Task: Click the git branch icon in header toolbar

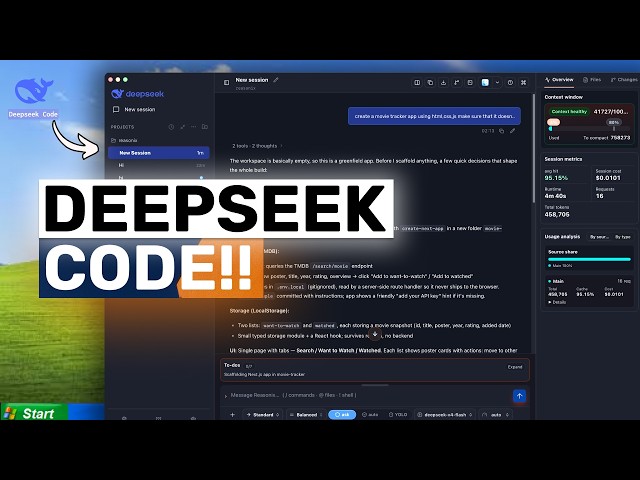Action: tap(457, 82)
